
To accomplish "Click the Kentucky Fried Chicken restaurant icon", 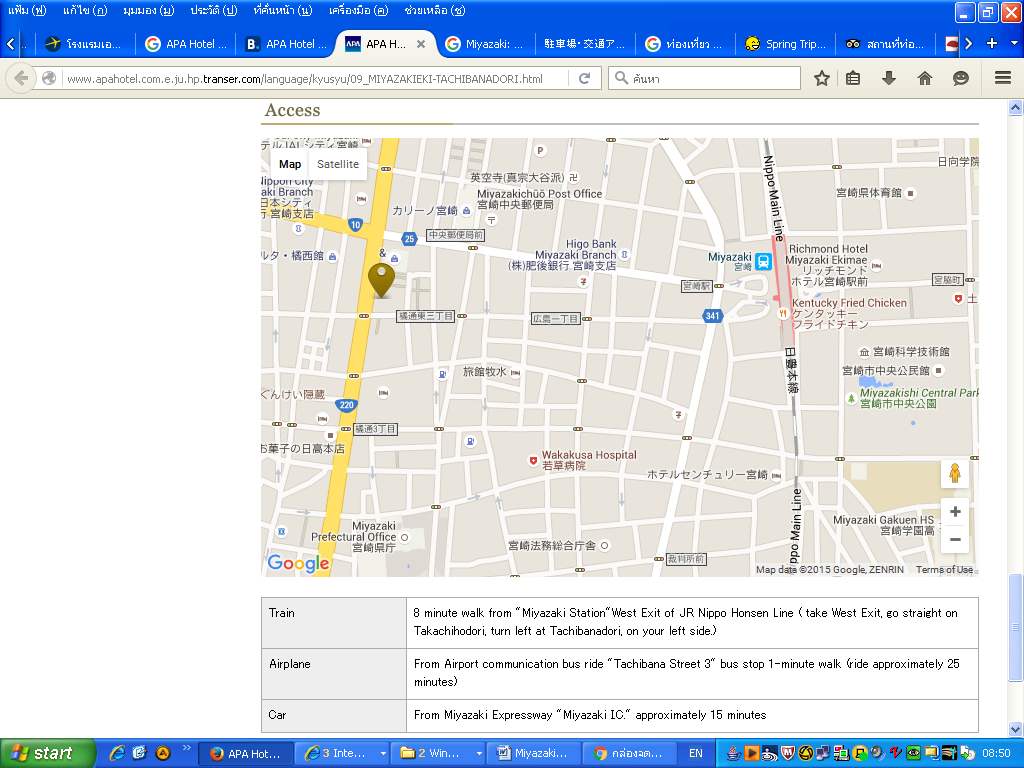I will [x=782, y=313].
